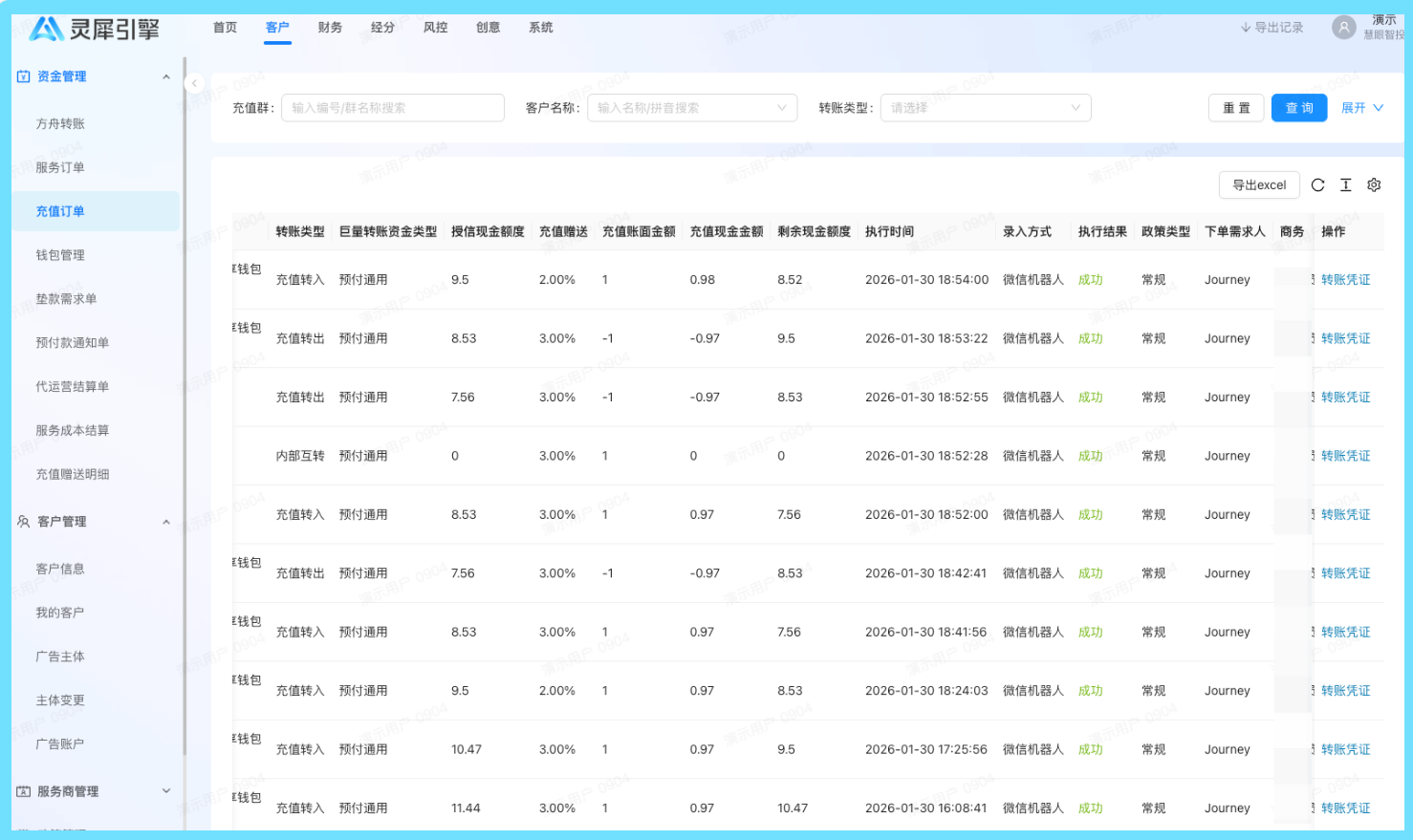Image resolution: width=1413 pixels, height=840 pixels.
Task: Collapse the 客户管理 section chevron
Action: tap(166, 522)
